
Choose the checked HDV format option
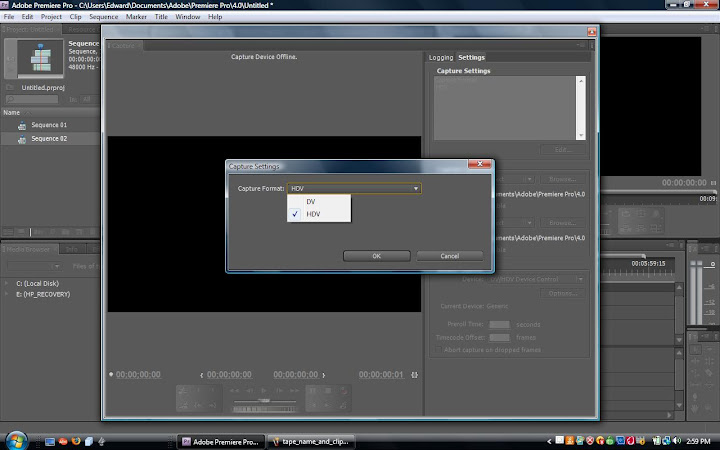314,214
